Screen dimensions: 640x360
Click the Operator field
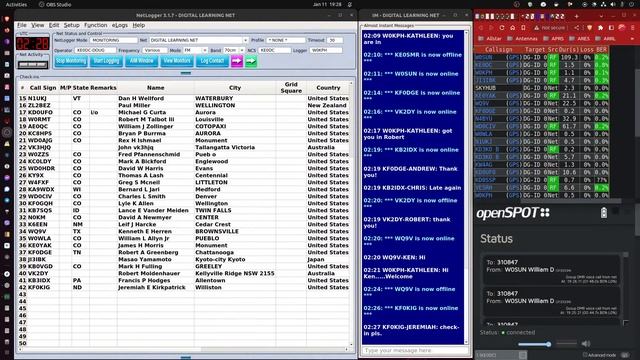coord(95,50)
